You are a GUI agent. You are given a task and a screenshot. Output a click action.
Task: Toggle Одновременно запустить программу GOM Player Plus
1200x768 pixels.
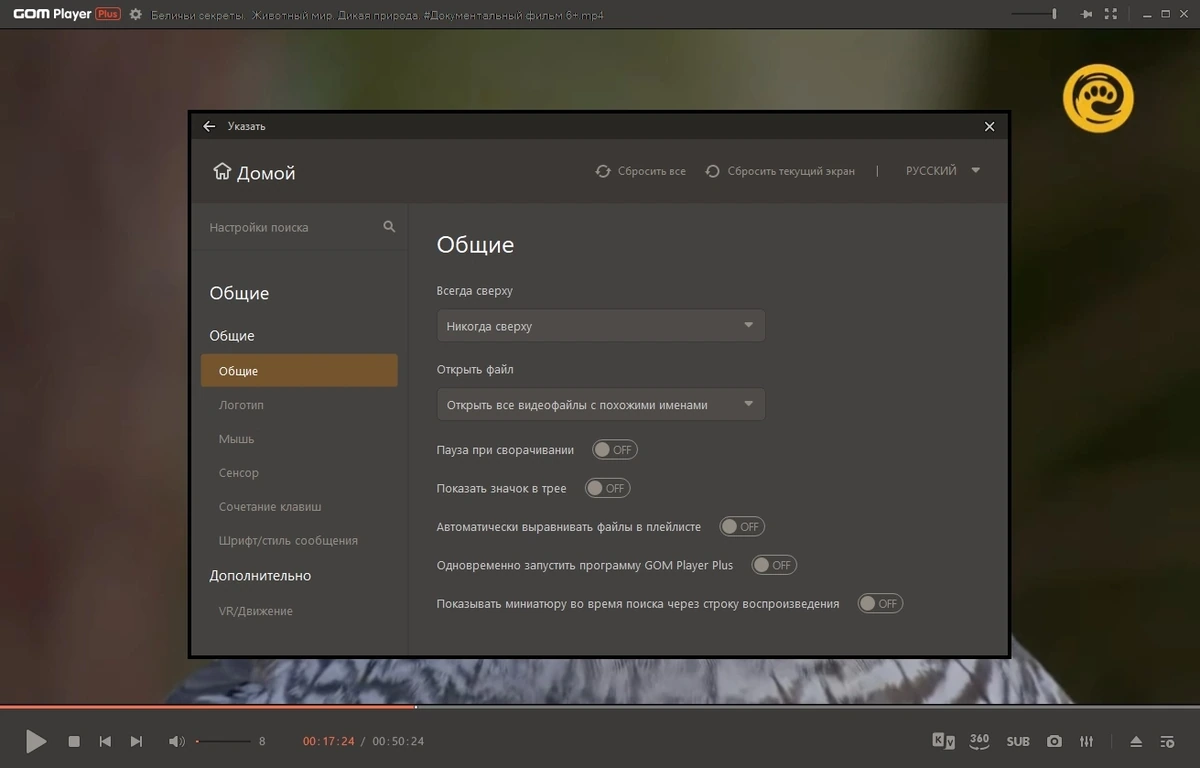(x=774, y=565)
